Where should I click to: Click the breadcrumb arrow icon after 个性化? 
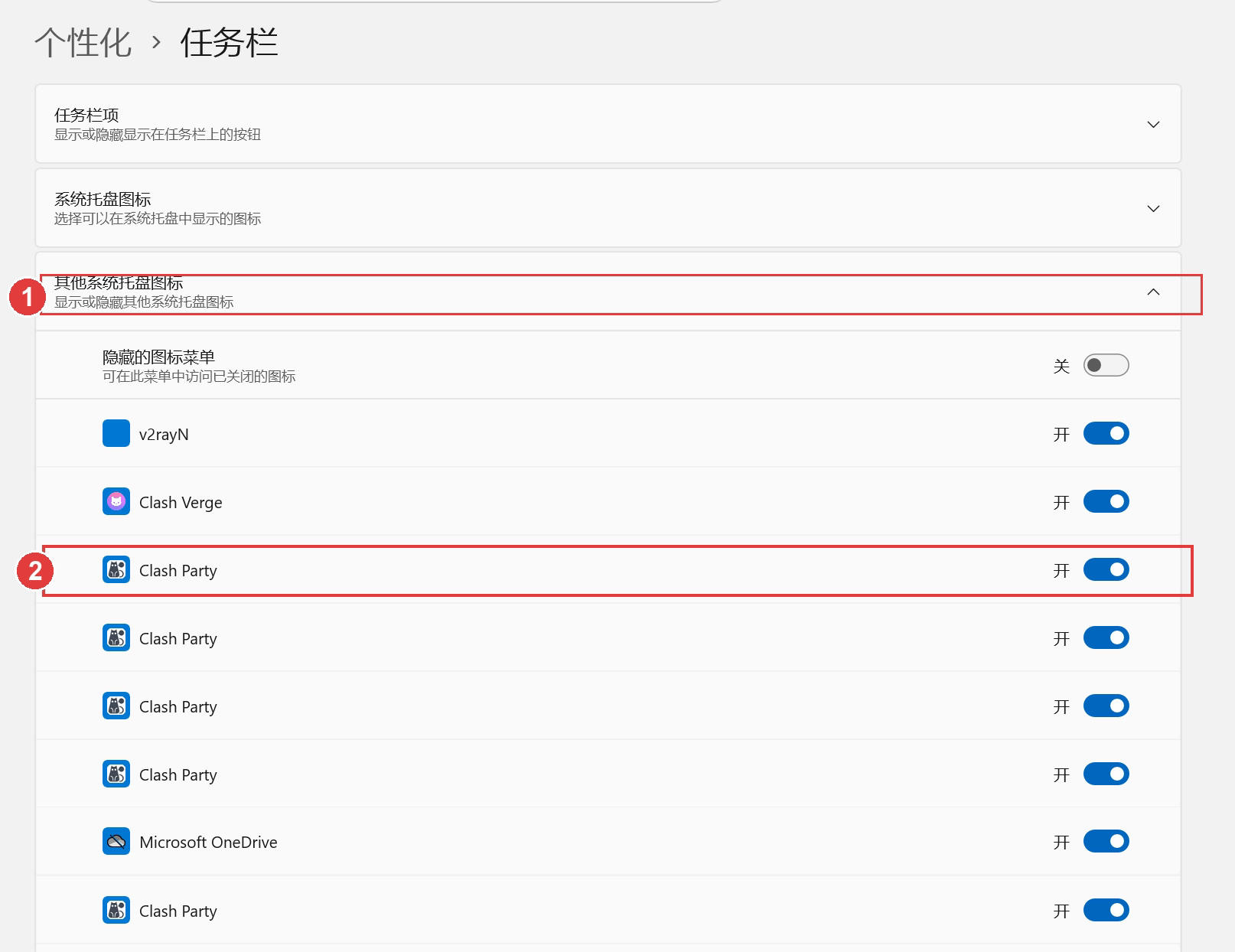tap(156, 42)
